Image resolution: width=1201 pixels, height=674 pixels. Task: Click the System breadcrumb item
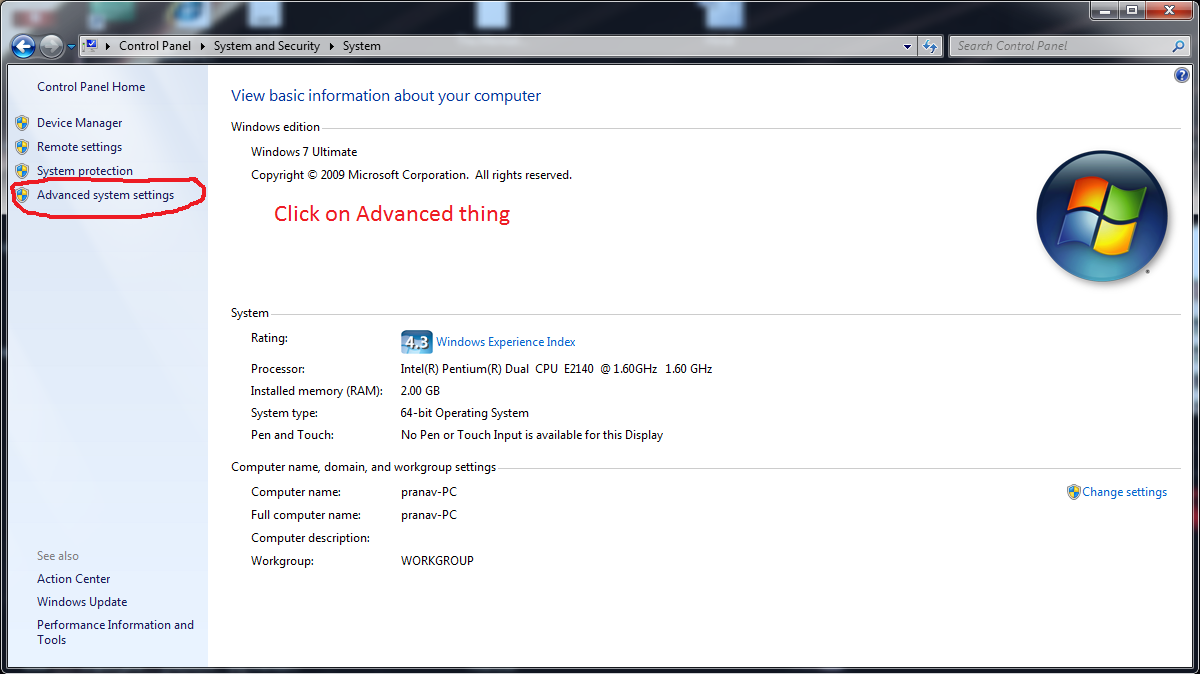click(x=361, y=46)
